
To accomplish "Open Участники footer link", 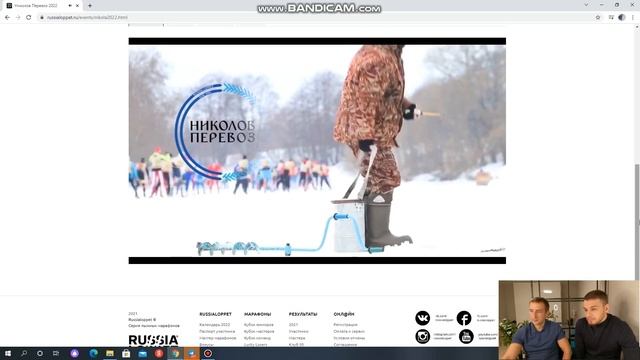I will tap(298, 331).
